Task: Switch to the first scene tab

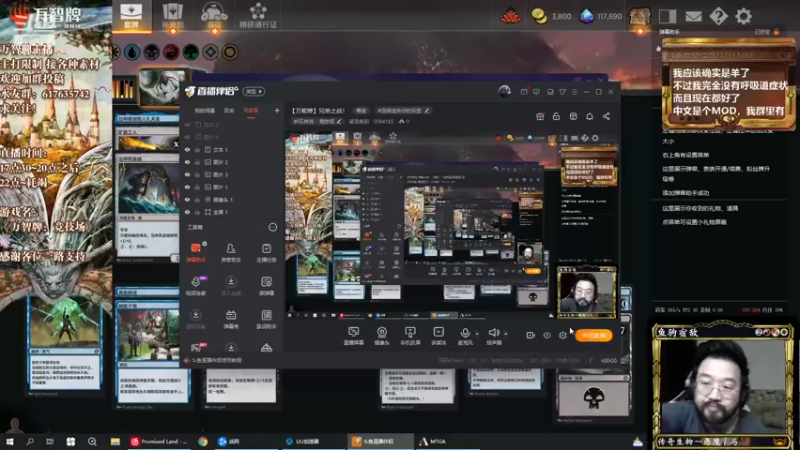Action: pyautogui.click(x=205, y=110)
